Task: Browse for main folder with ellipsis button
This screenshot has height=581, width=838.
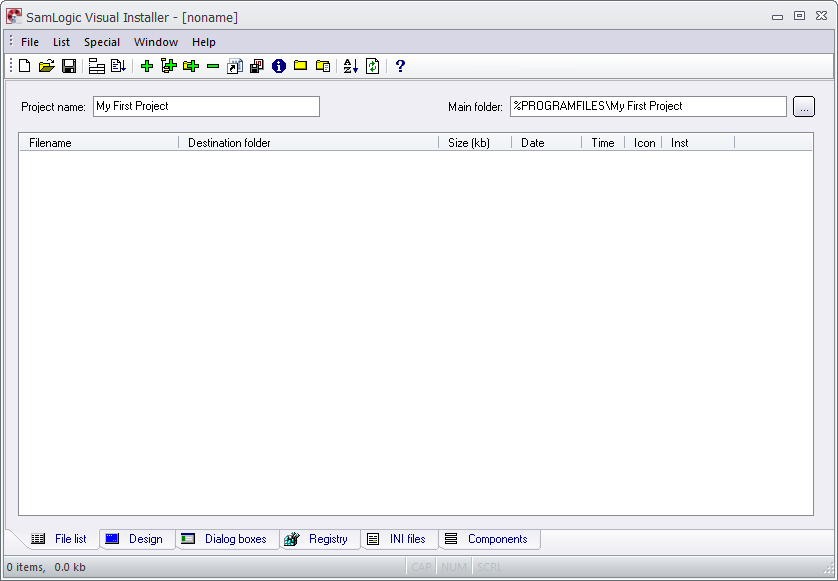Action: [x=804, y=106]
